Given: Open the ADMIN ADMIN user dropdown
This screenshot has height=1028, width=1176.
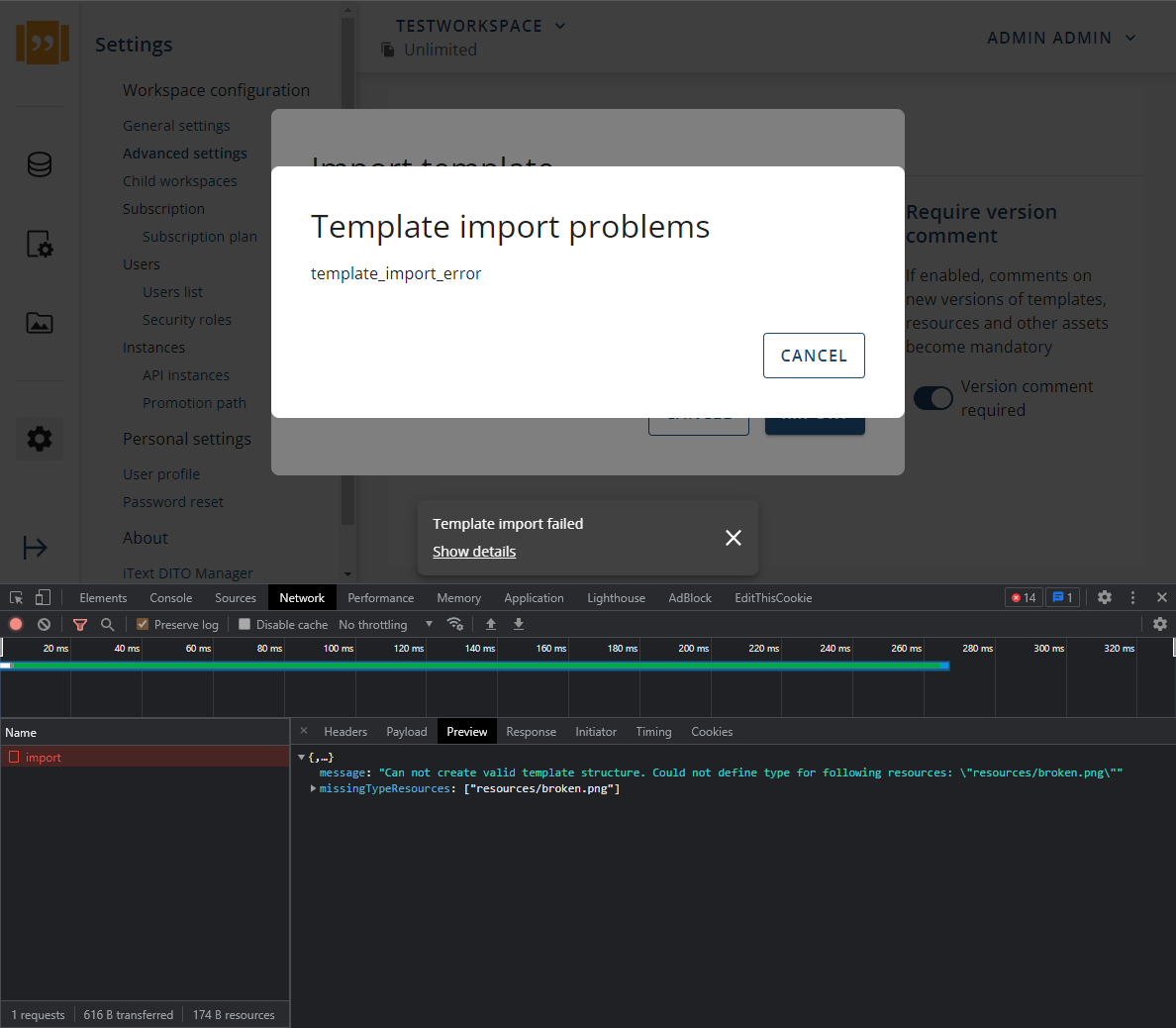Looking at the screenshot, I should point(1061,38).
